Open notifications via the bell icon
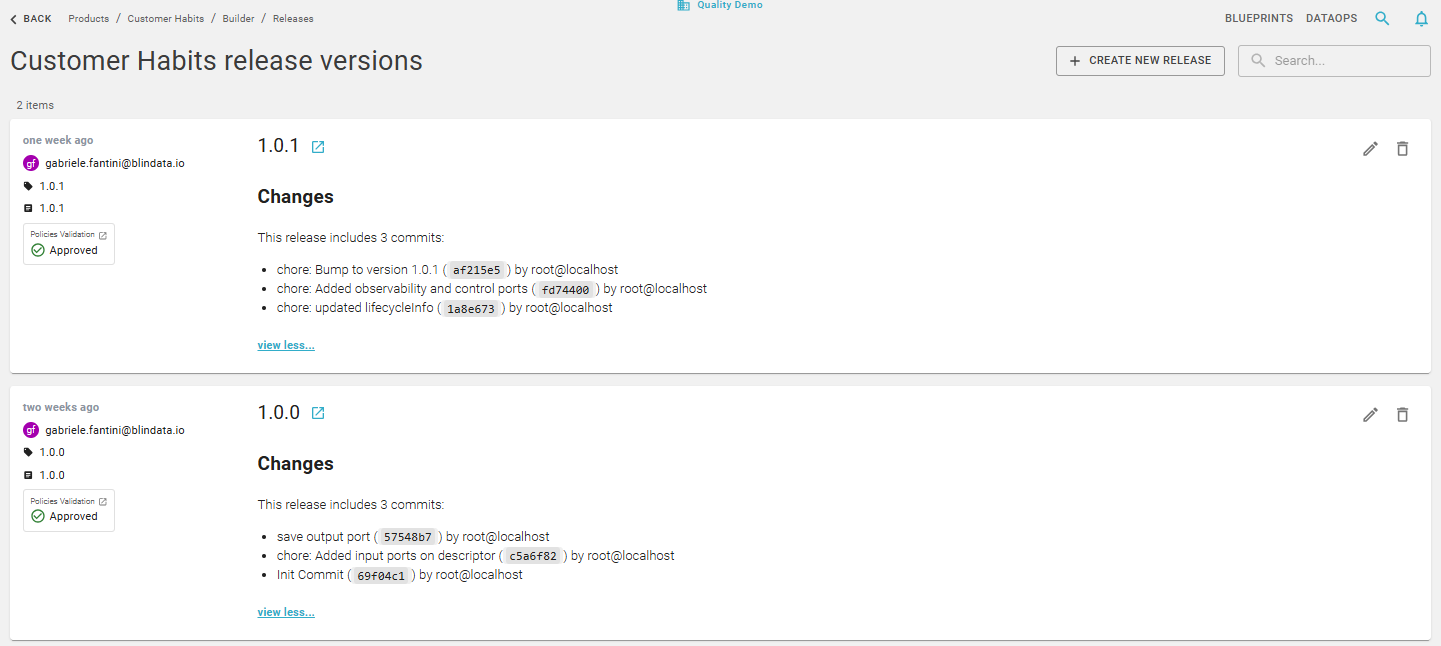1441x646 pixels. tap(1421, 18)
